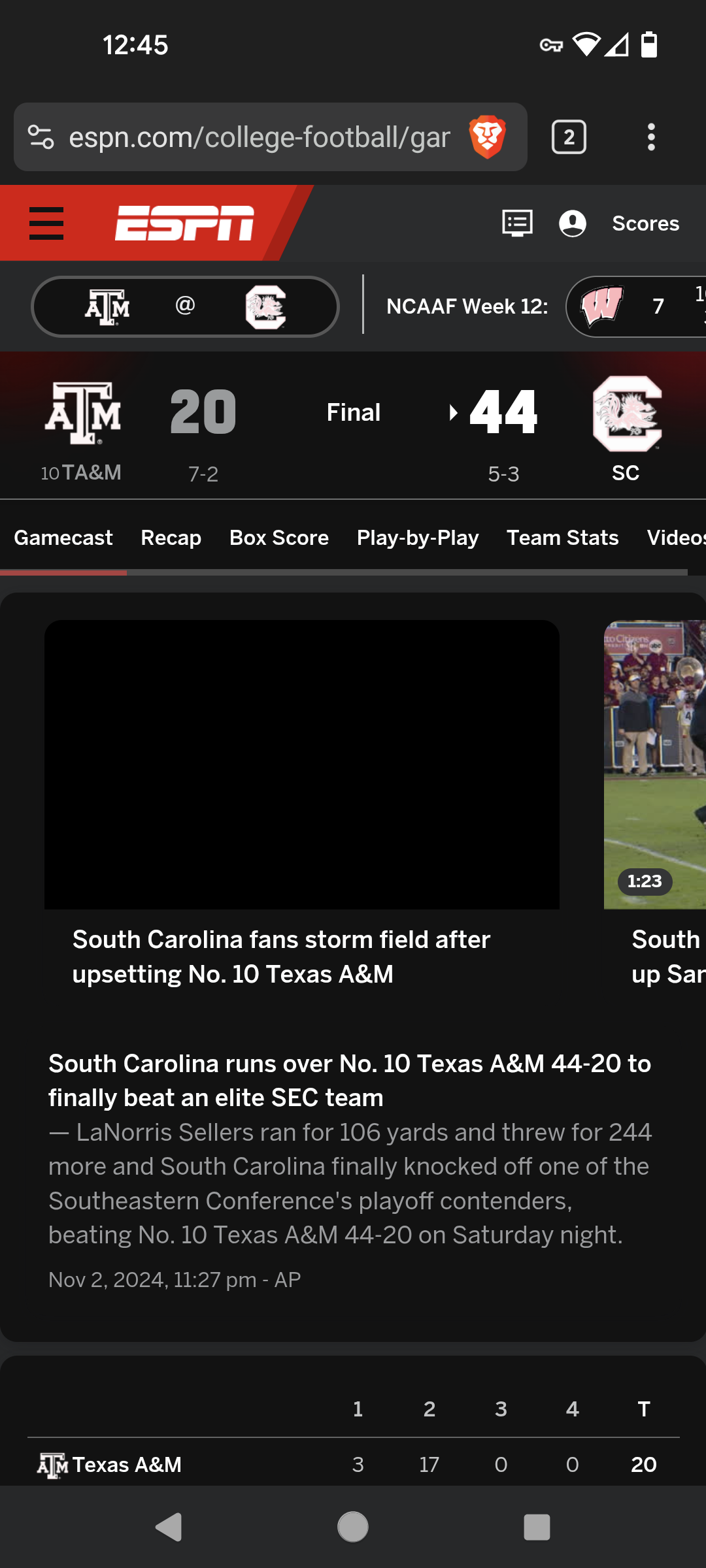This screenshot has height=1568, width=706.
Task: Tap the espn.com URL address field
Action: tap(259, 137)
